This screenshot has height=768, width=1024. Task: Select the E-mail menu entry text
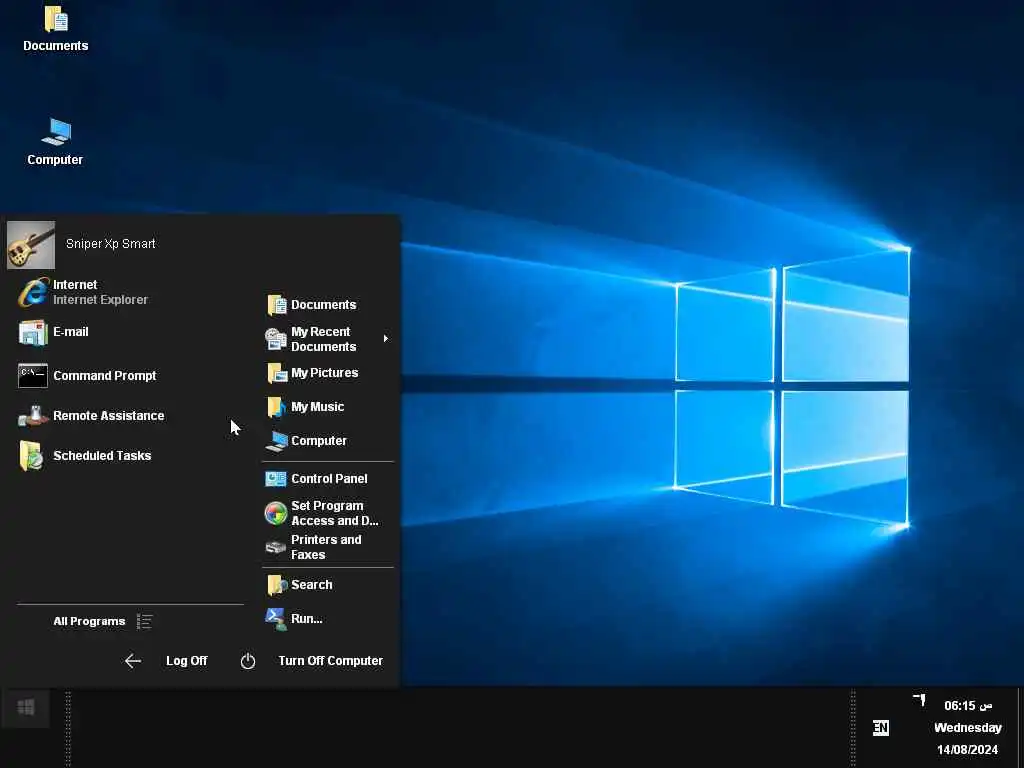71,332
